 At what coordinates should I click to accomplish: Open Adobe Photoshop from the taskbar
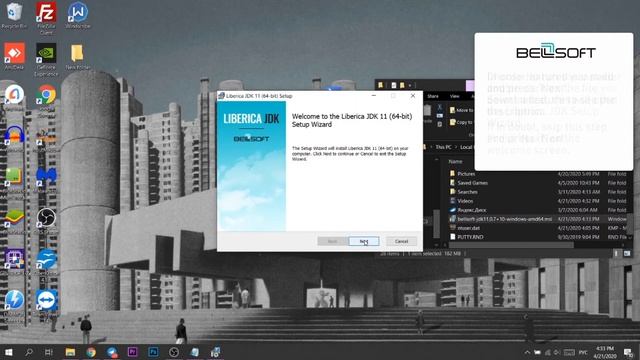(153, 352)
